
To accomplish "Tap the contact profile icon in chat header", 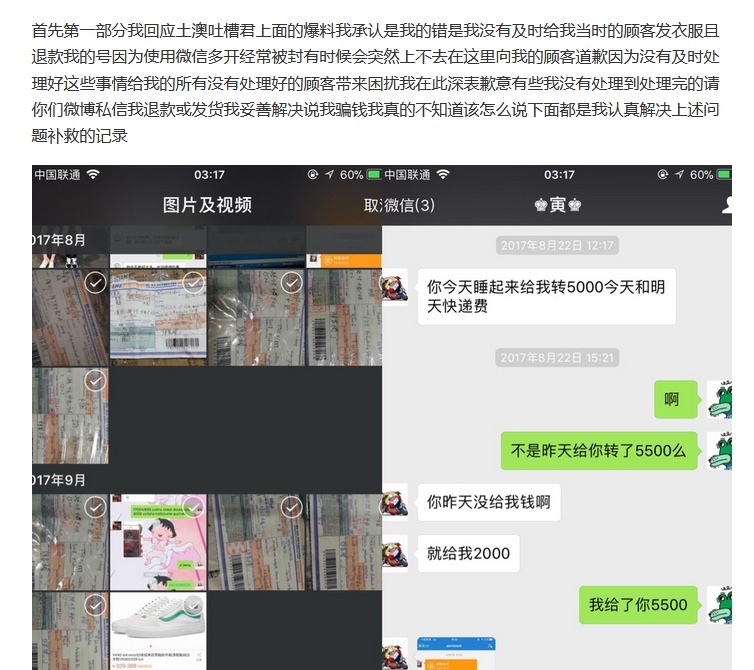I will (726, 205).
